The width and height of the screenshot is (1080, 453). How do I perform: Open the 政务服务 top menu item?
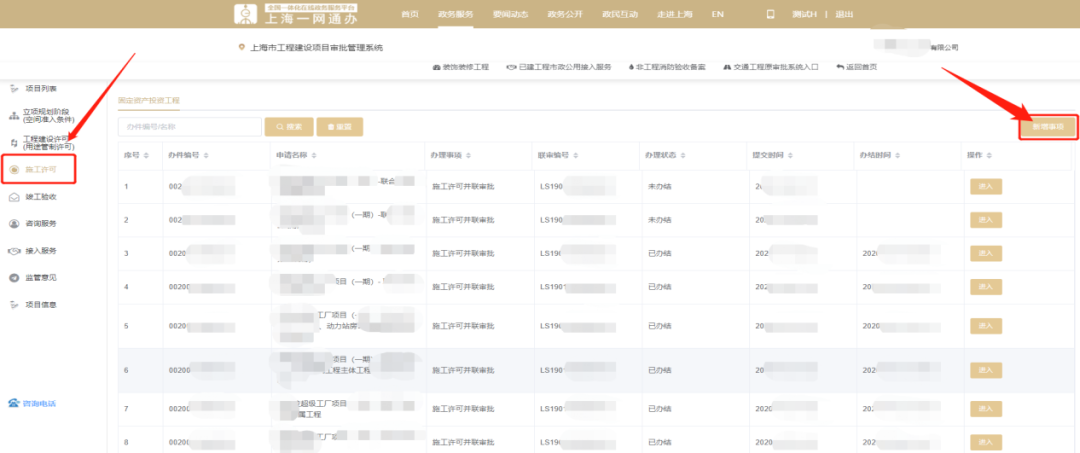456,14
